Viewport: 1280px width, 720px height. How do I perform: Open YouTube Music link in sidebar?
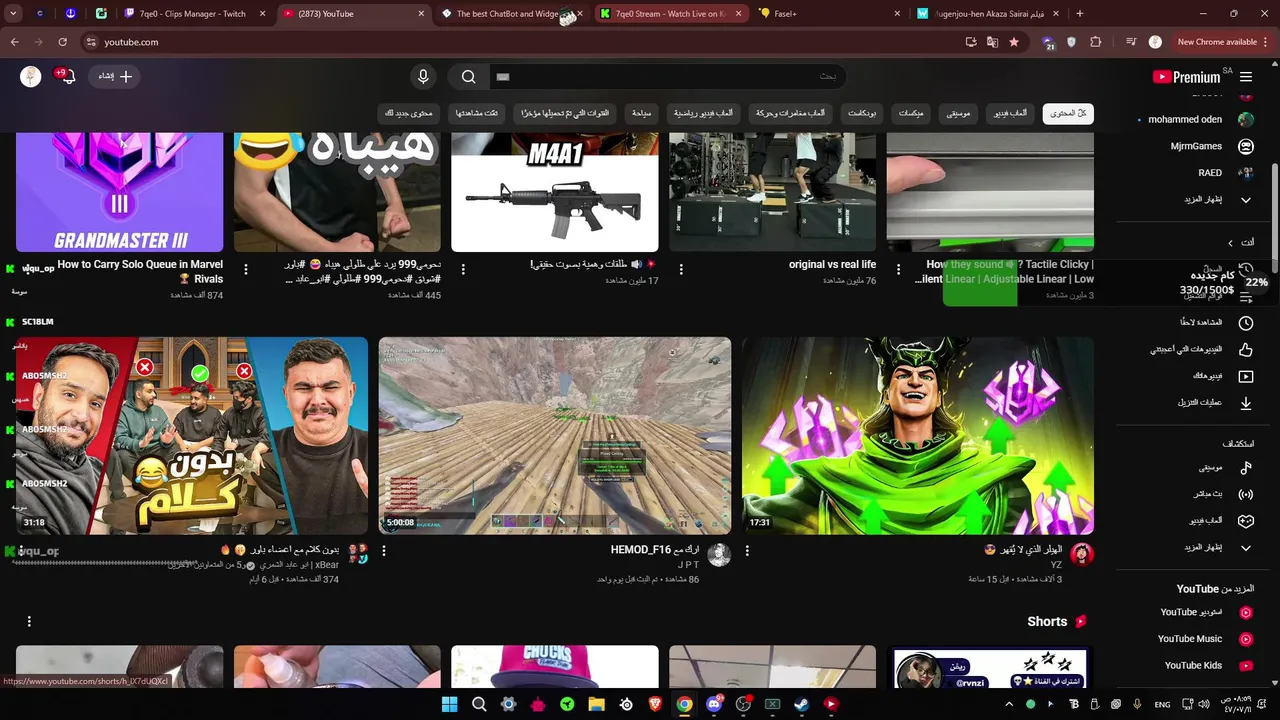tap(1204, 639)
